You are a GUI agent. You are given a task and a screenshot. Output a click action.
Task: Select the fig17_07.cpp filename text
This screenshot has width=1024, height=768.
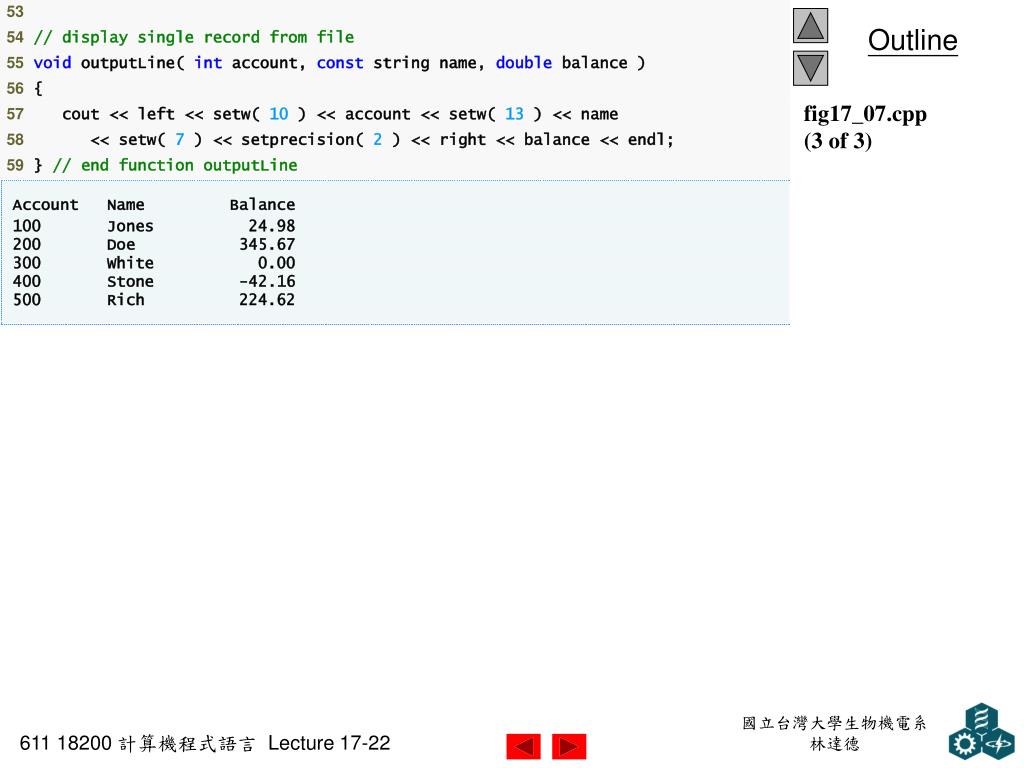(x=865, y=114)
